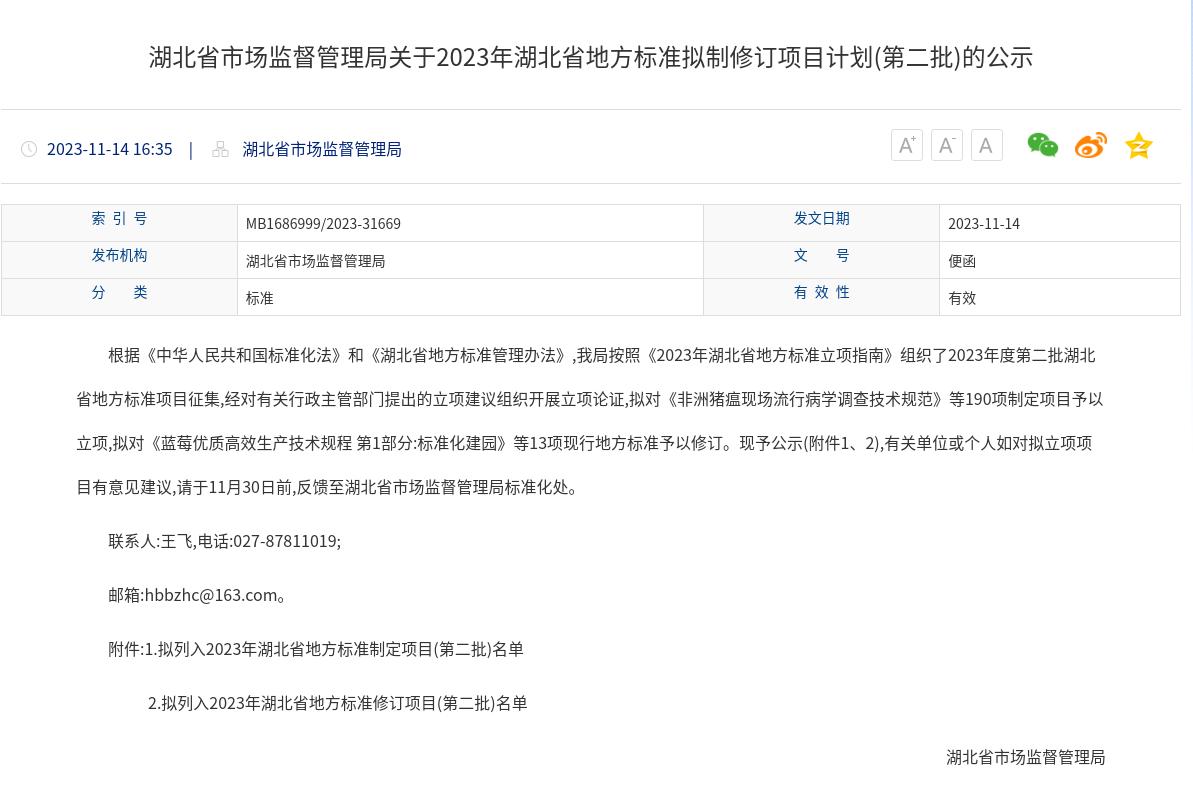Click the phone number 027-87811019
This screenshot has height=795, width=1193.
pyautogui.click(x=284, y=541)
